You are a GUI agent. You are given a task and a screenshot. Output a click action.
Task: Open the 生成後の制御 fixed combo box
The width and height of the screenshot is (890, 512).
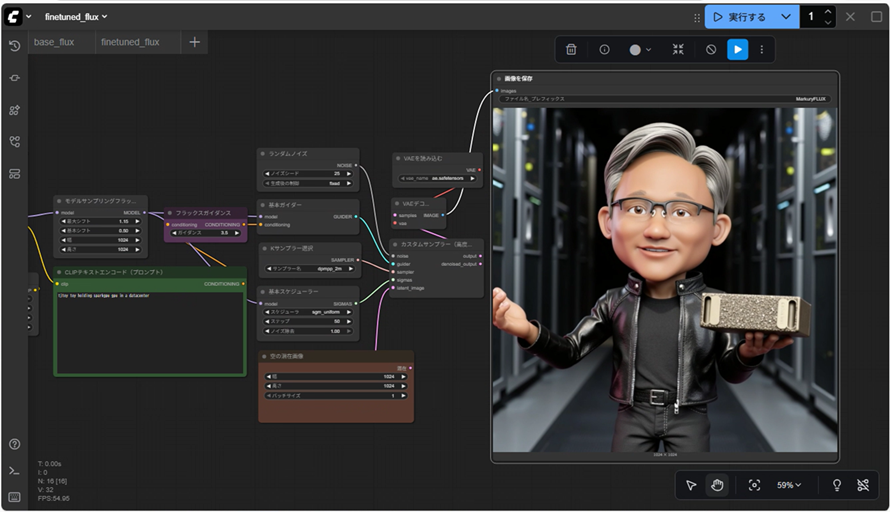[x=308, y=183]
